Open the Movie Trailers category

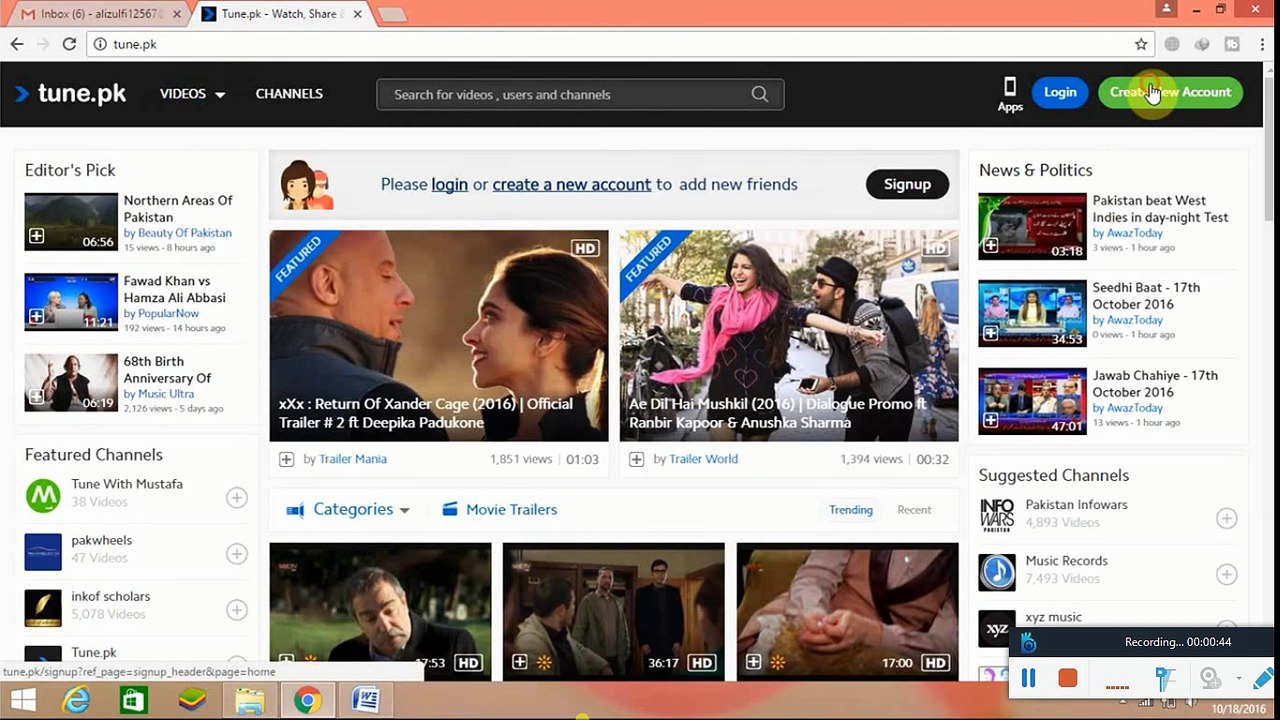[x=499, y=509]
